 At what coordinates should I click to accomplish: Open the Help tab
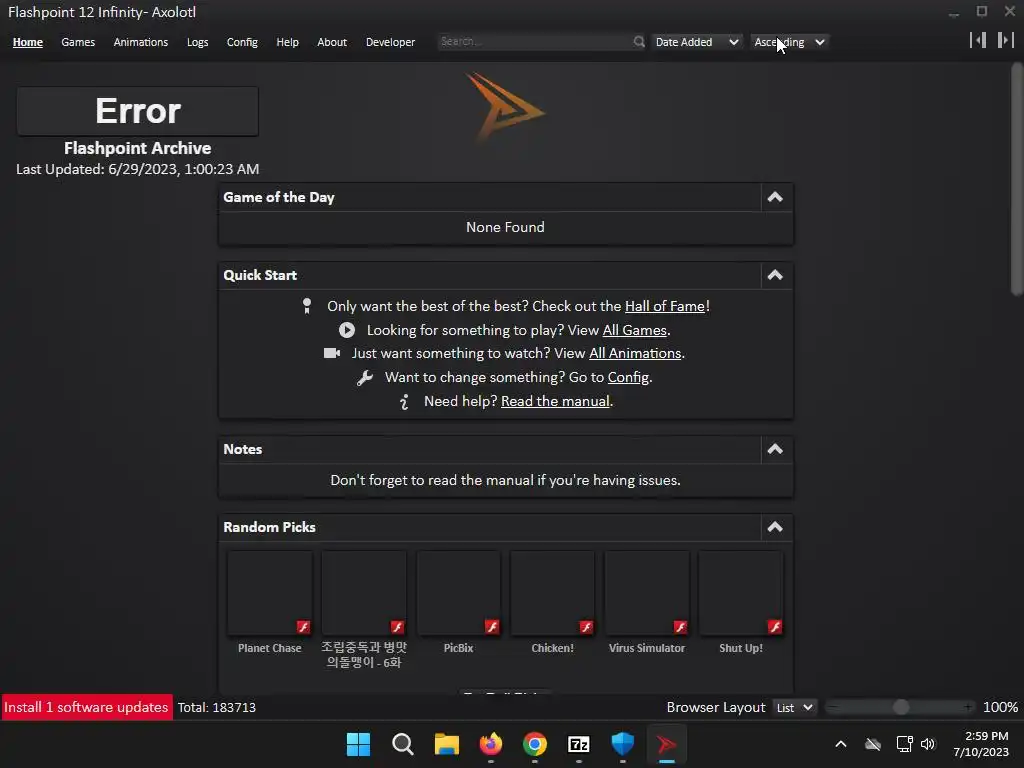[x=287, y=42]
